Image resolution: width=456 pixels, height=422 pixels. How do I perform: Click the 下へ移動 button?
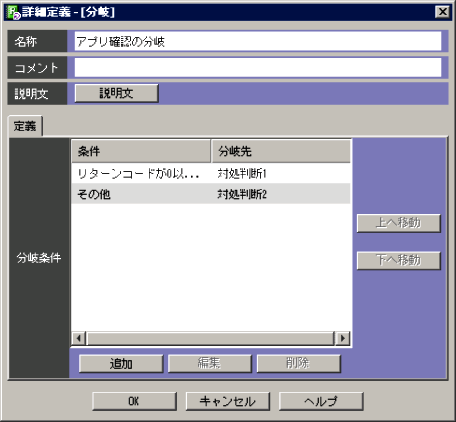coord(399,260)
